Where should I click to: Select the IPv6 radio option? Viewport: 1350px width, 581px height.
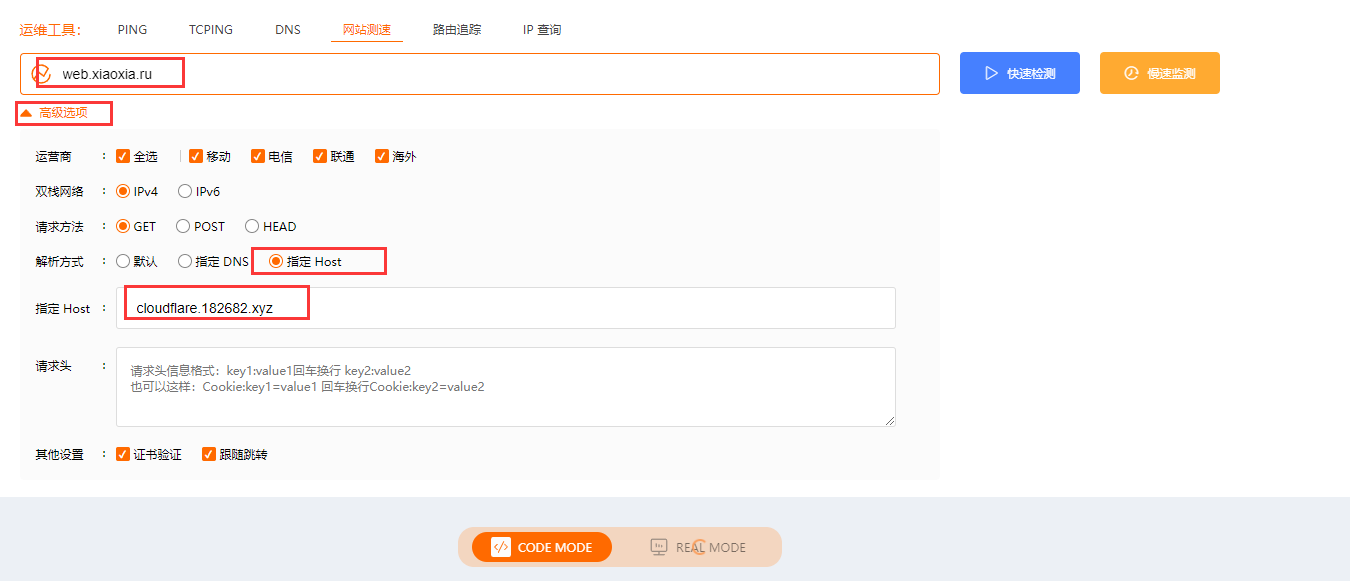click(185, 191)
